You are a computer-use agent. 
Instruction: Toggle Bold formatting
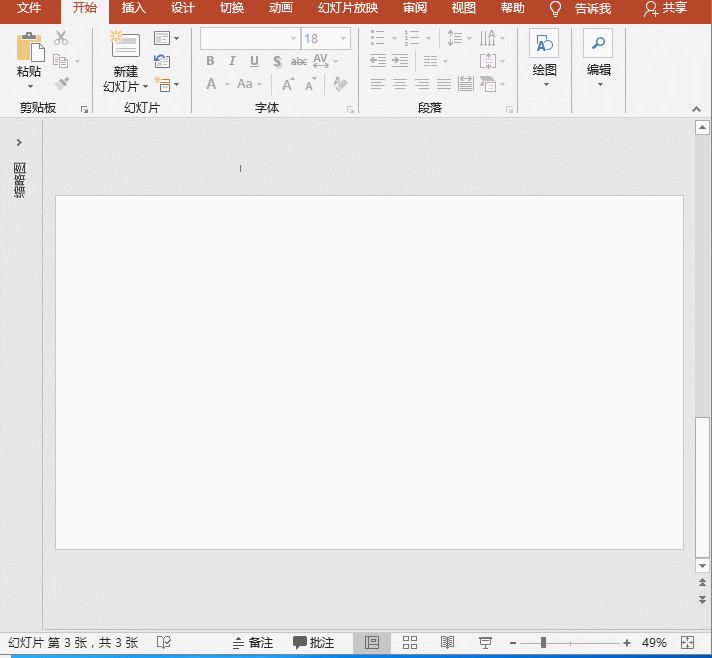(x=210, y=61)
